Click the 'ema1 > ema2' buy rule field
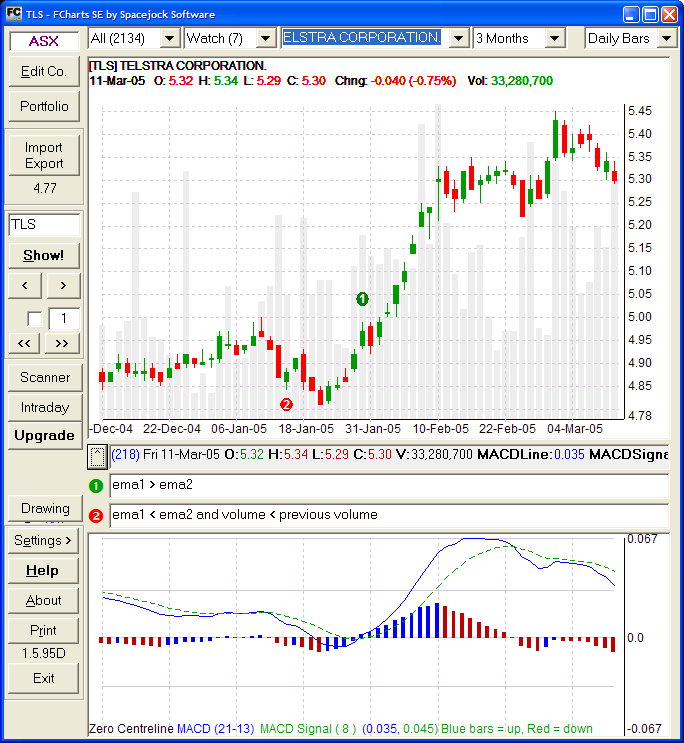 point(389,485)
